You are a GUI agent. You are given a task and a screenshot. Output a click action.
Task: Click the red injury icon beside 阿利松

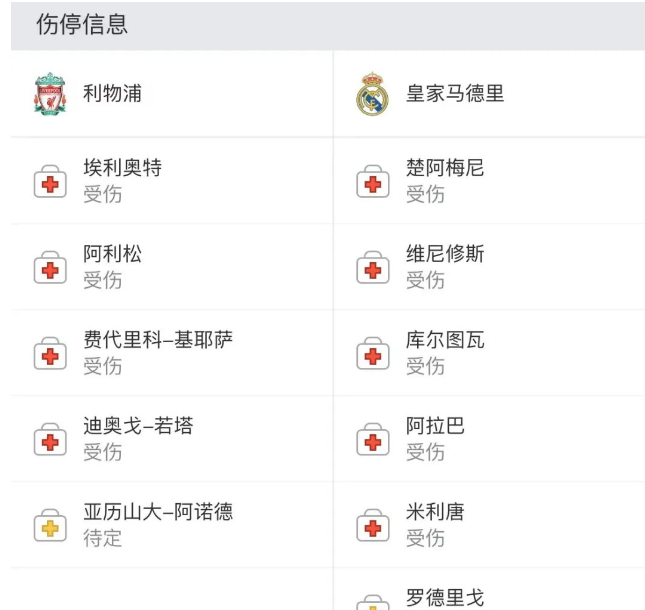click(50, 267)
